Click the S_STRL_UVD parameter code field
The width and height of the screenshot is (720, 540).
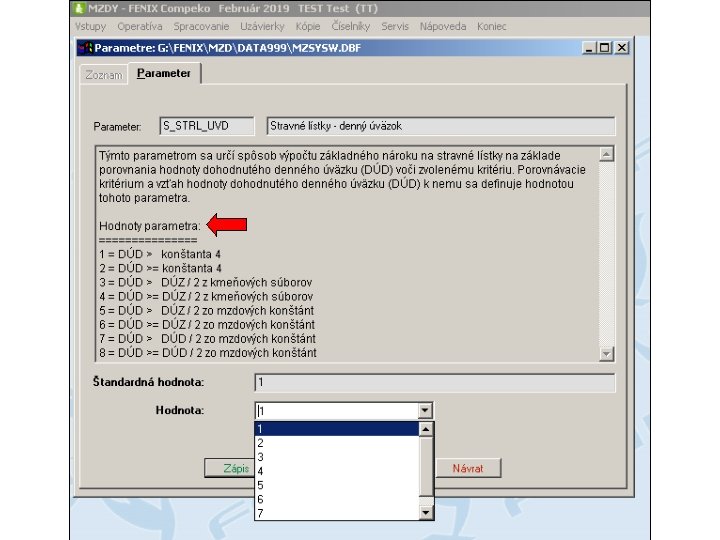[207, 126]
